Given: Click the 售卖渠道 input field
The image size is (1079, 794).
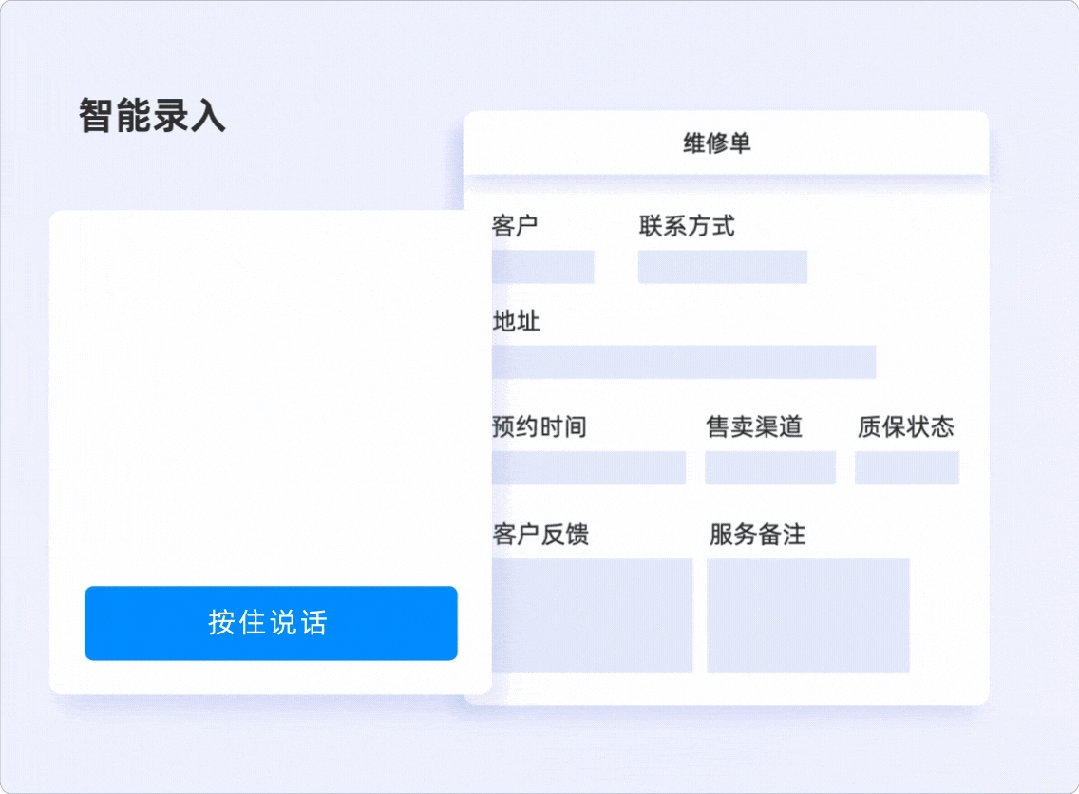Looking at the screenshot, I should [770, 467].
